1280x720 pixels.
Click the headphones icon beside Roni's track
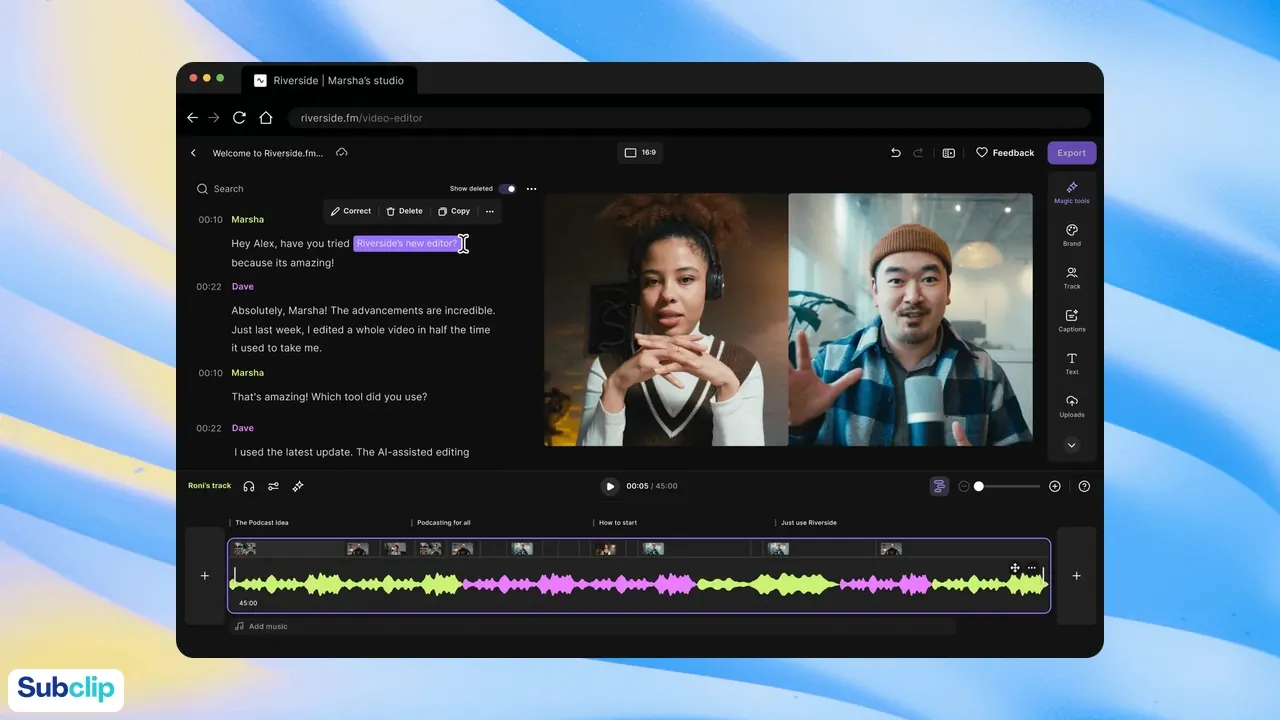(x=249, y=486)
